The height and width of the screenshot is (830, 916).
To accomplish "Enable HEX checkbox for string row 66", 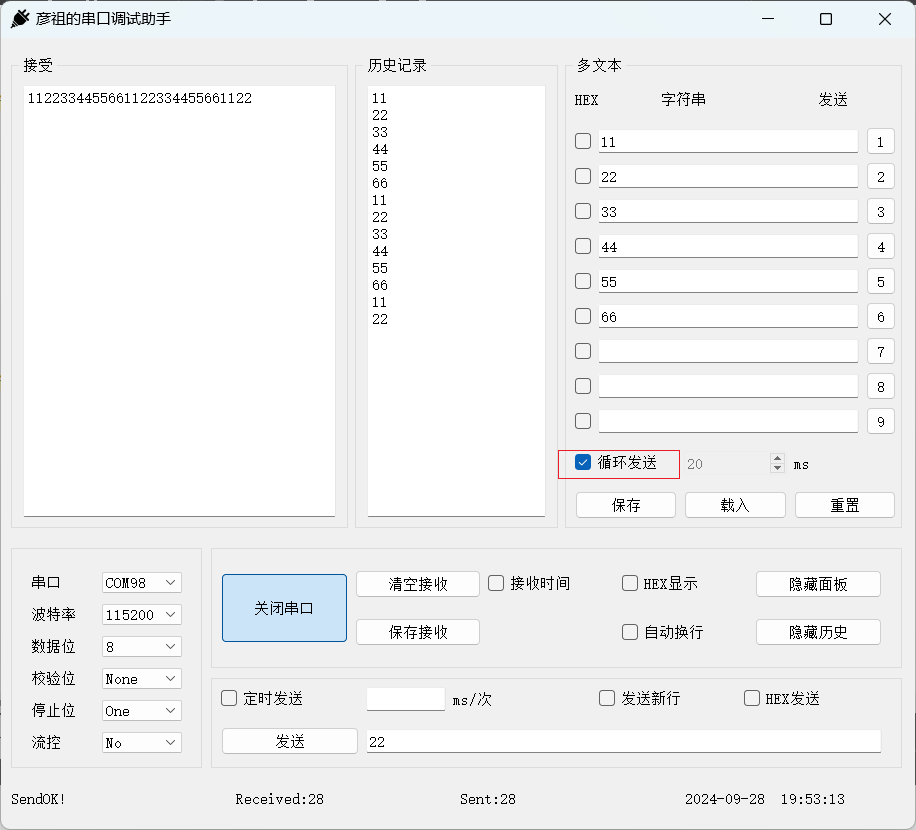I will click(583, 317).
